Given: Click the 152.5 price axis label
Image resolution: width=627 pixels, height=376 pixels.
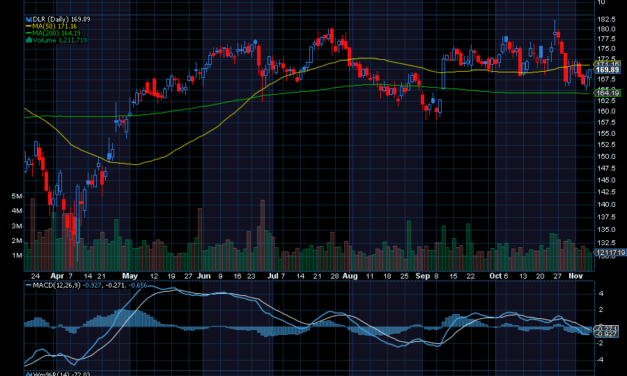Looking at the screenshot, I should click(x=606, y=144).
